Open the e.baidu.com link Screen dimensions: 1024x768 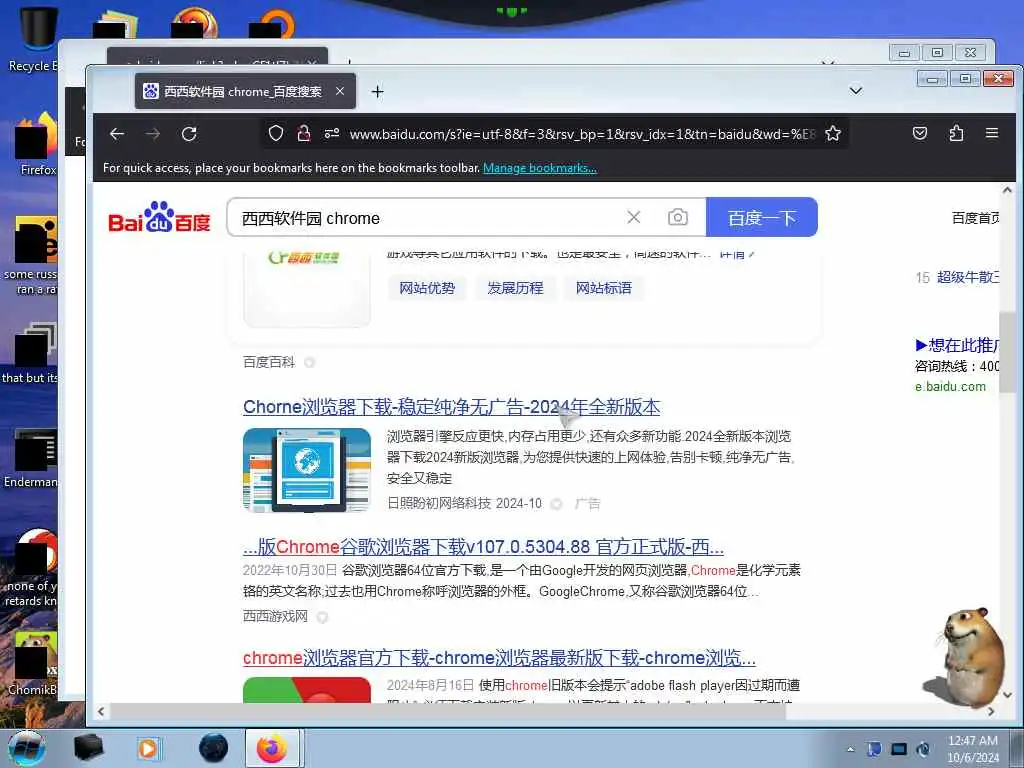click(950, 387)
